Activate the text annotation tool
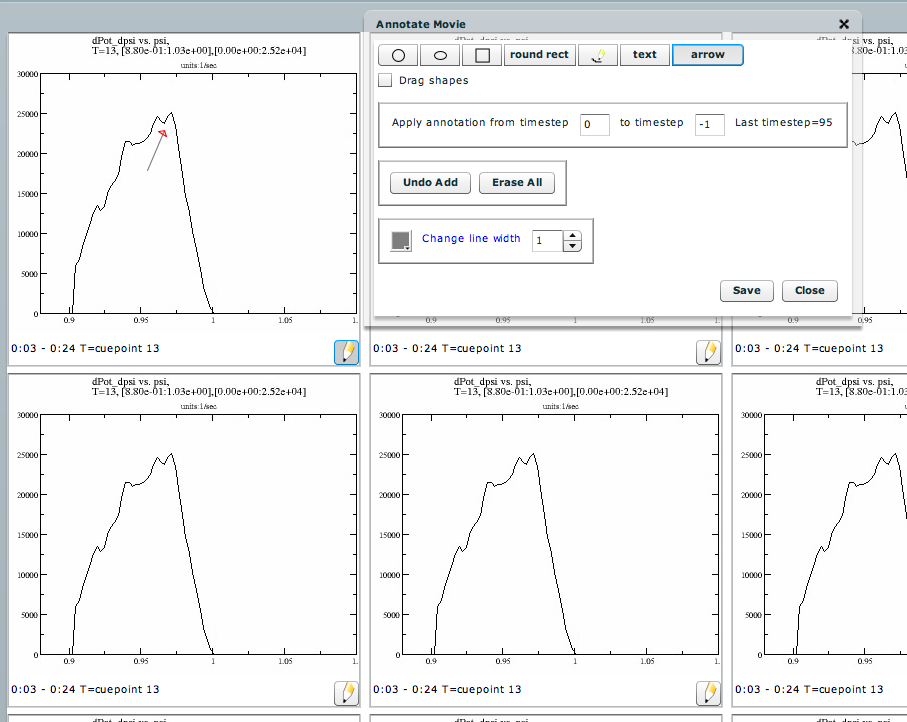The width and height of the screenshot is (907, 722). pos(645,55)
